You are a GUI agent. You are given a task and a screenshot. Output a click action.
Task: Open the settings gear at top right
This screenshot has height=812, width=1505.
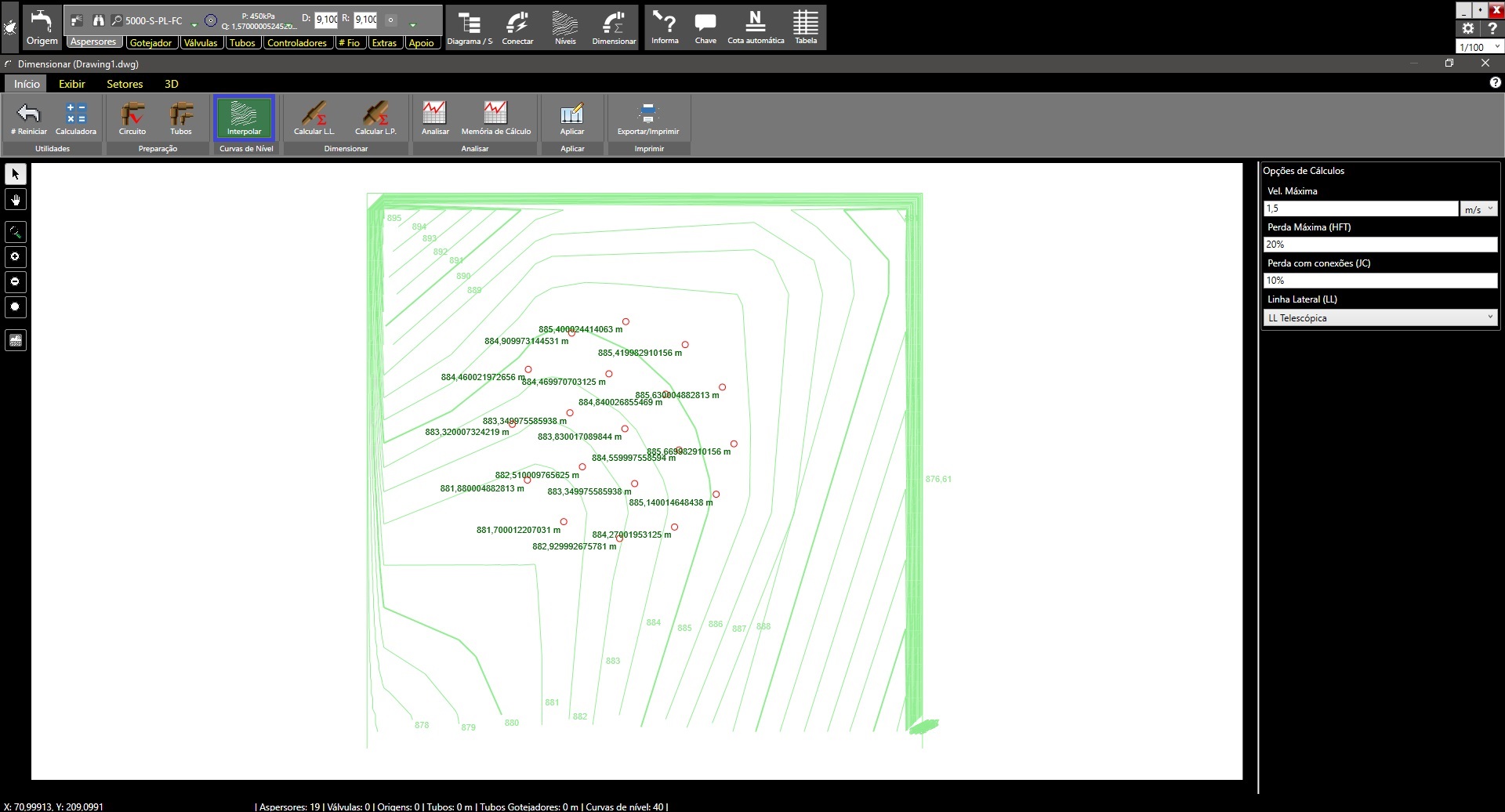pyautogui.click(x=1468, y=28)
